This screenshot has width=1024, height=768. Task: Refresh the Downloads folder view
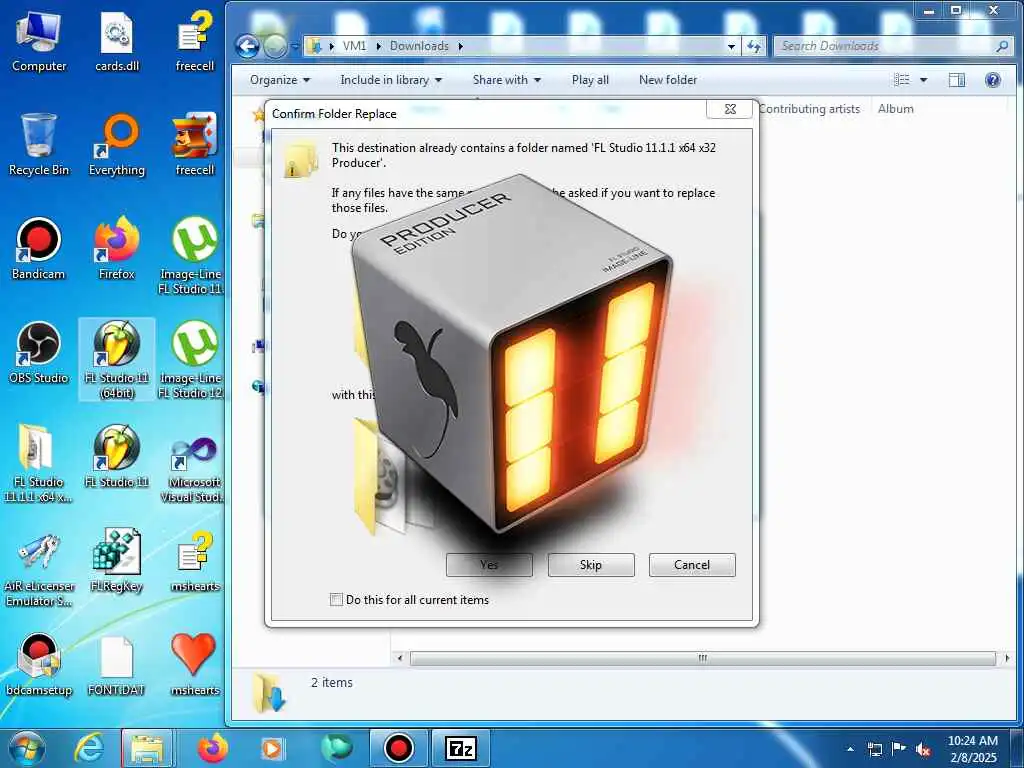(x=754, y=46)
